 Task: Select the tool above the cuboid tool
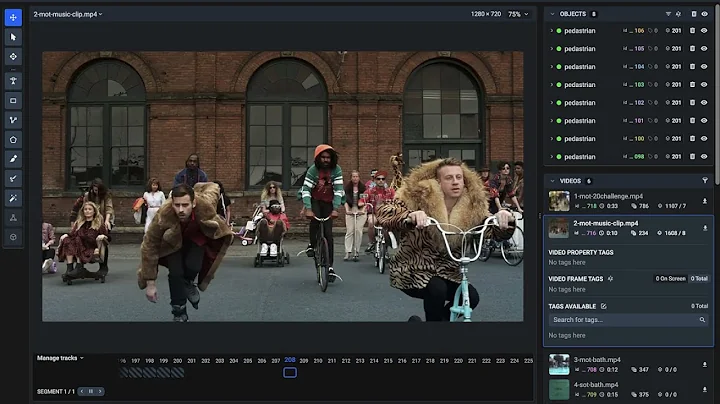coord(13,218)
